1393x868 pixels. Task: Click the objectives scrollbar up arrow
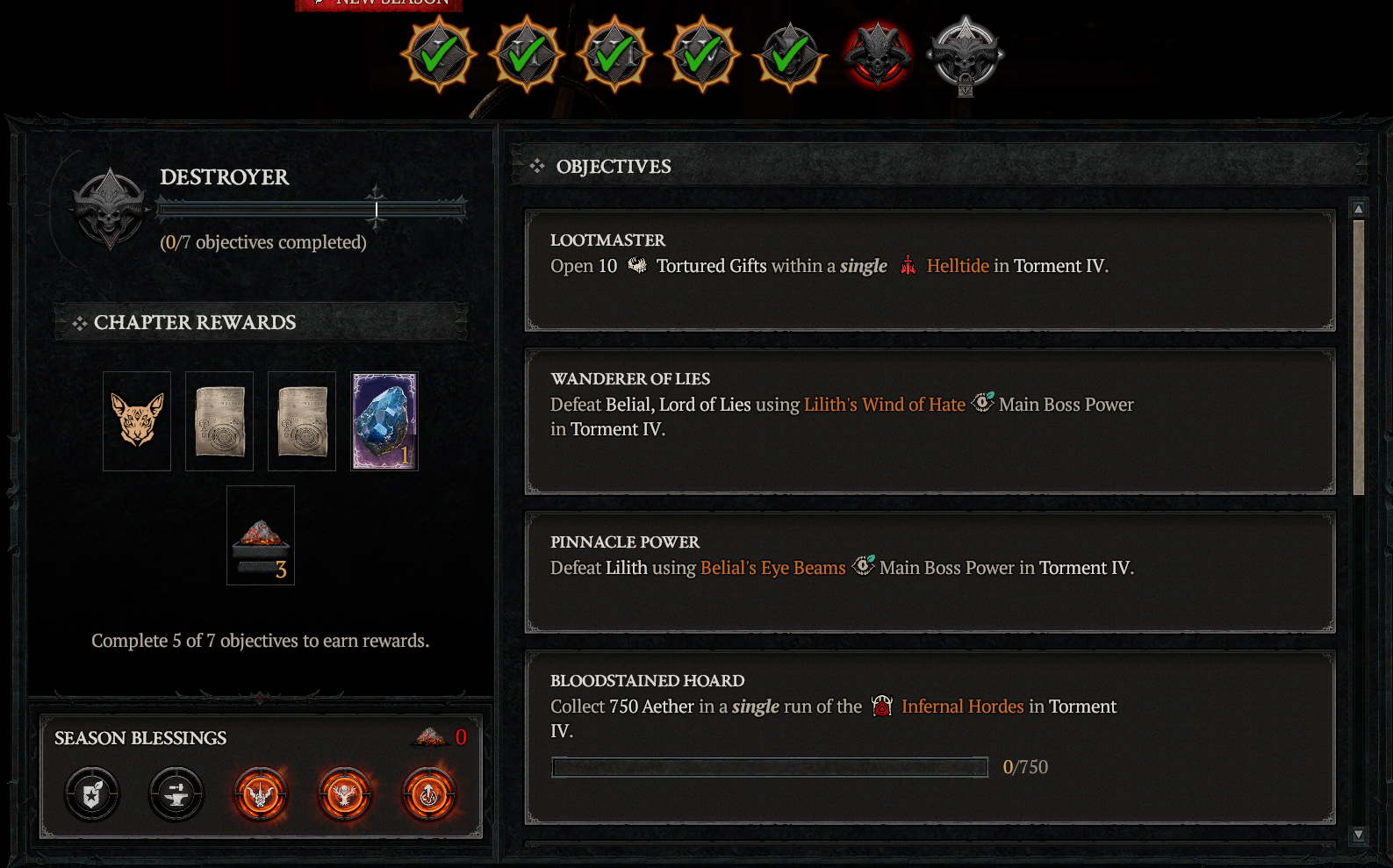pyautogui.click(x=1359, y=209)
